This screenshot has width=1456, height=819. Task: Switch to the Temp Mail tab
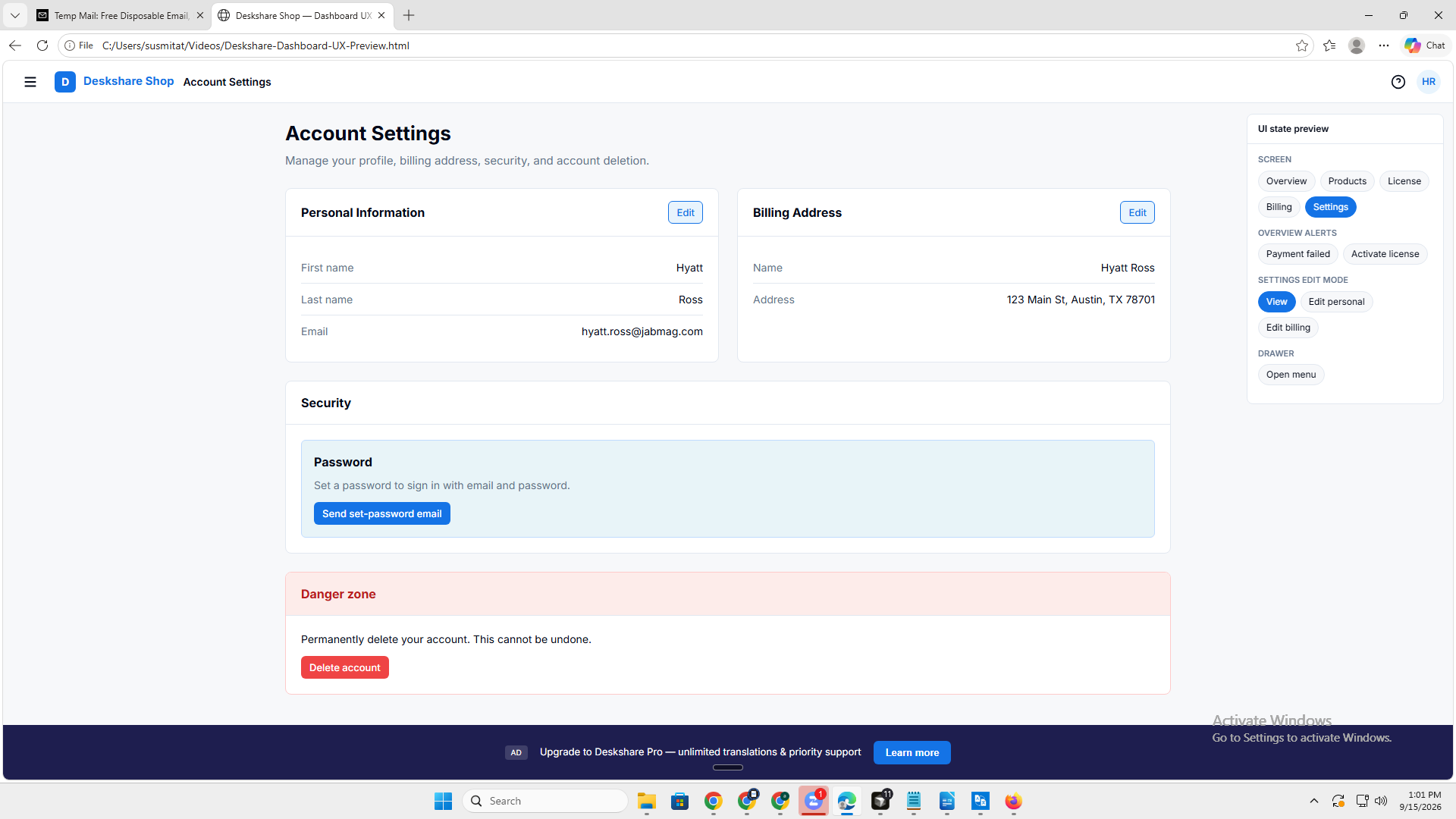pos(120,15)
